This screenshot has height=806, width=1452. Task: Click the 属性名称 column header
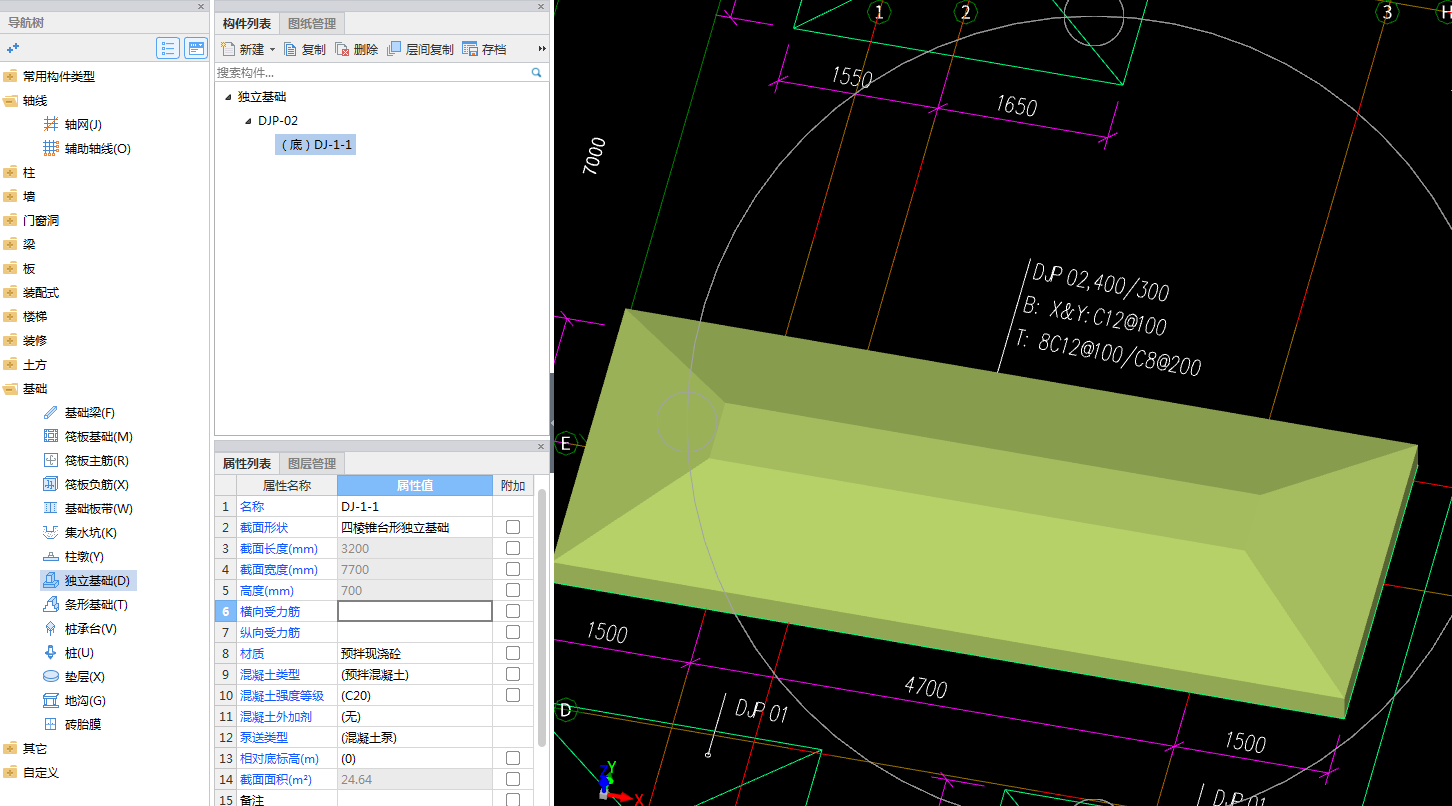pos(287,486)
